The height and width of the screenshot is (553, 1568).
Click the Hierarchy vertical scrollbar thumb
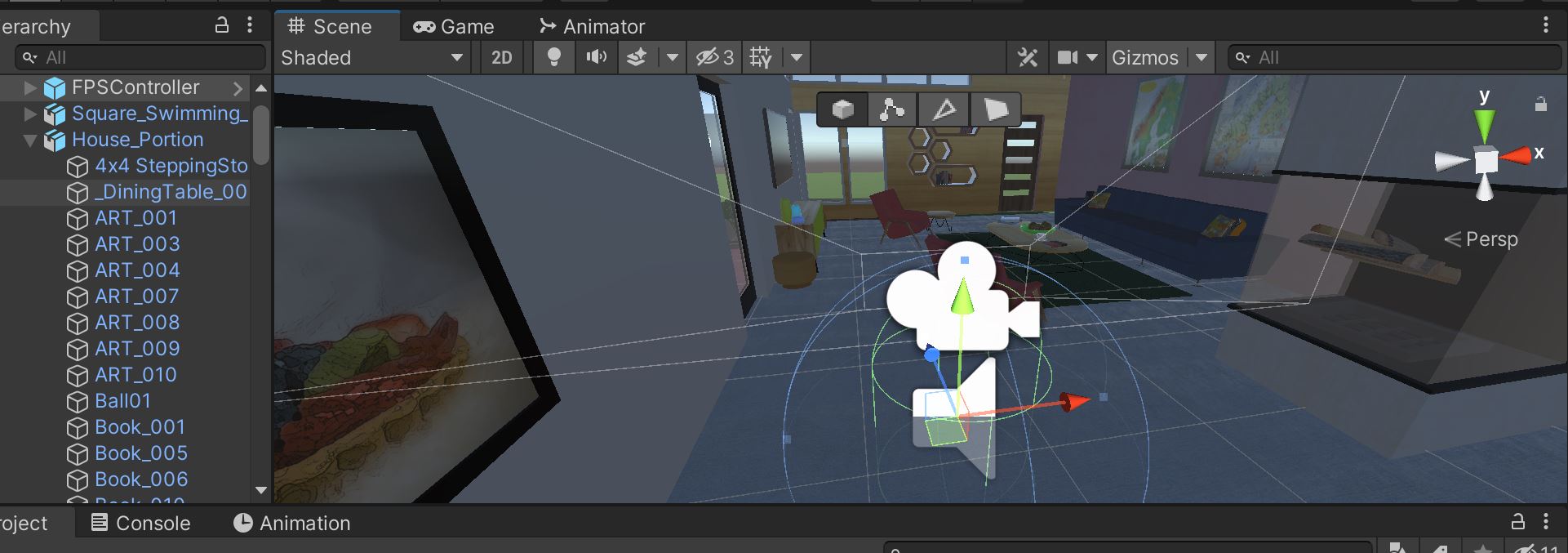click(261, 135)
